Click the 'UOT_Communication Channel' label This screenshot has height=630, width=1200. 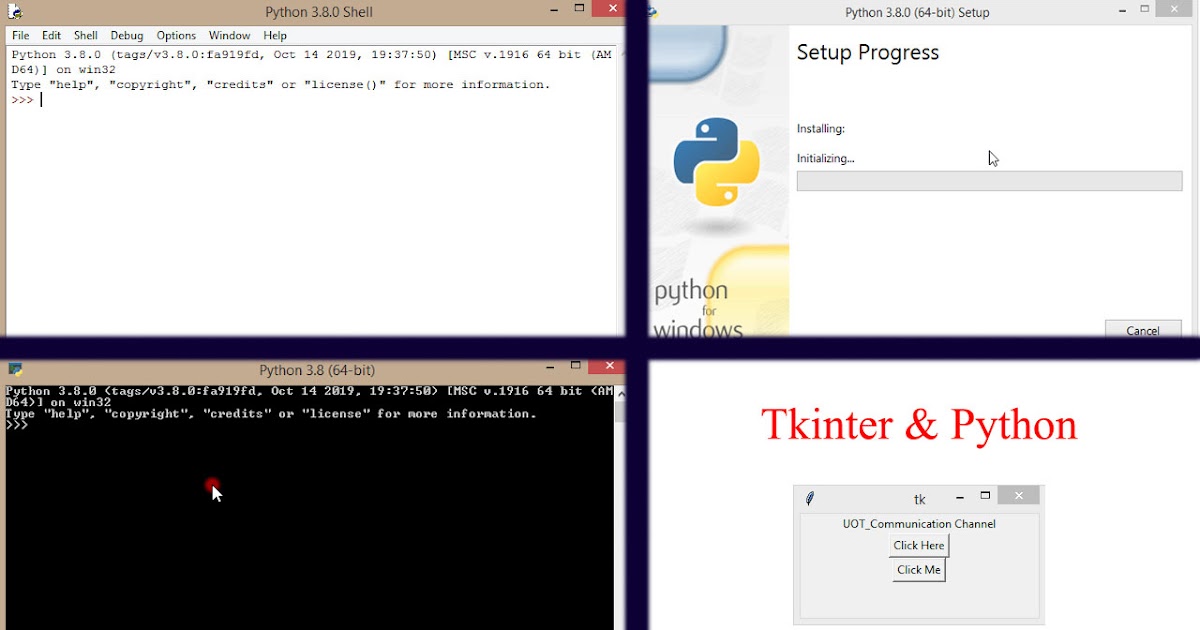919,523
